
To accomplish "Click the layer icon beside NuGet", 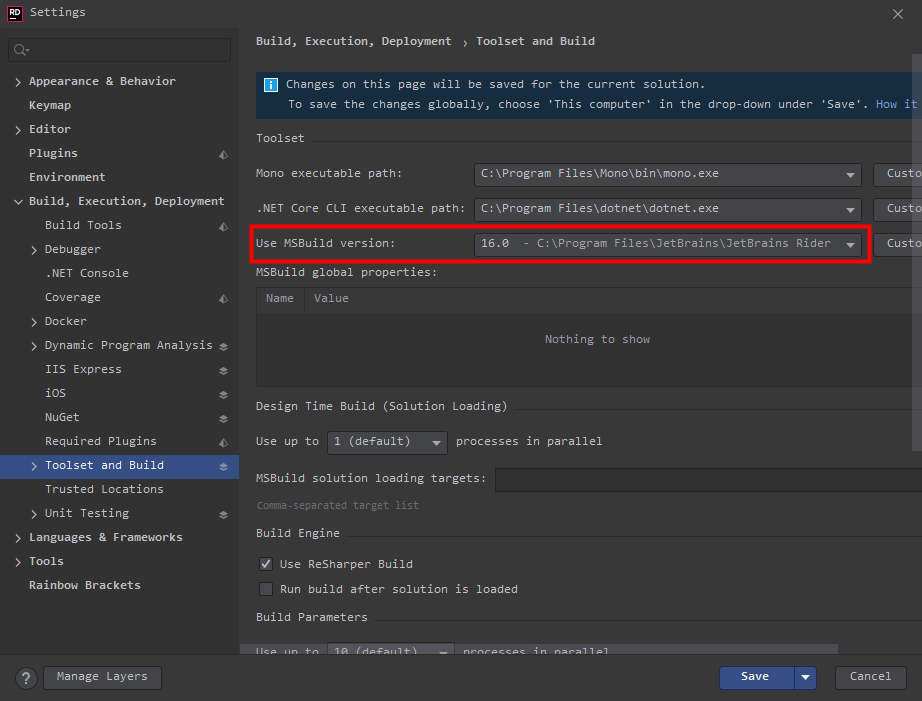I will 223,419.
